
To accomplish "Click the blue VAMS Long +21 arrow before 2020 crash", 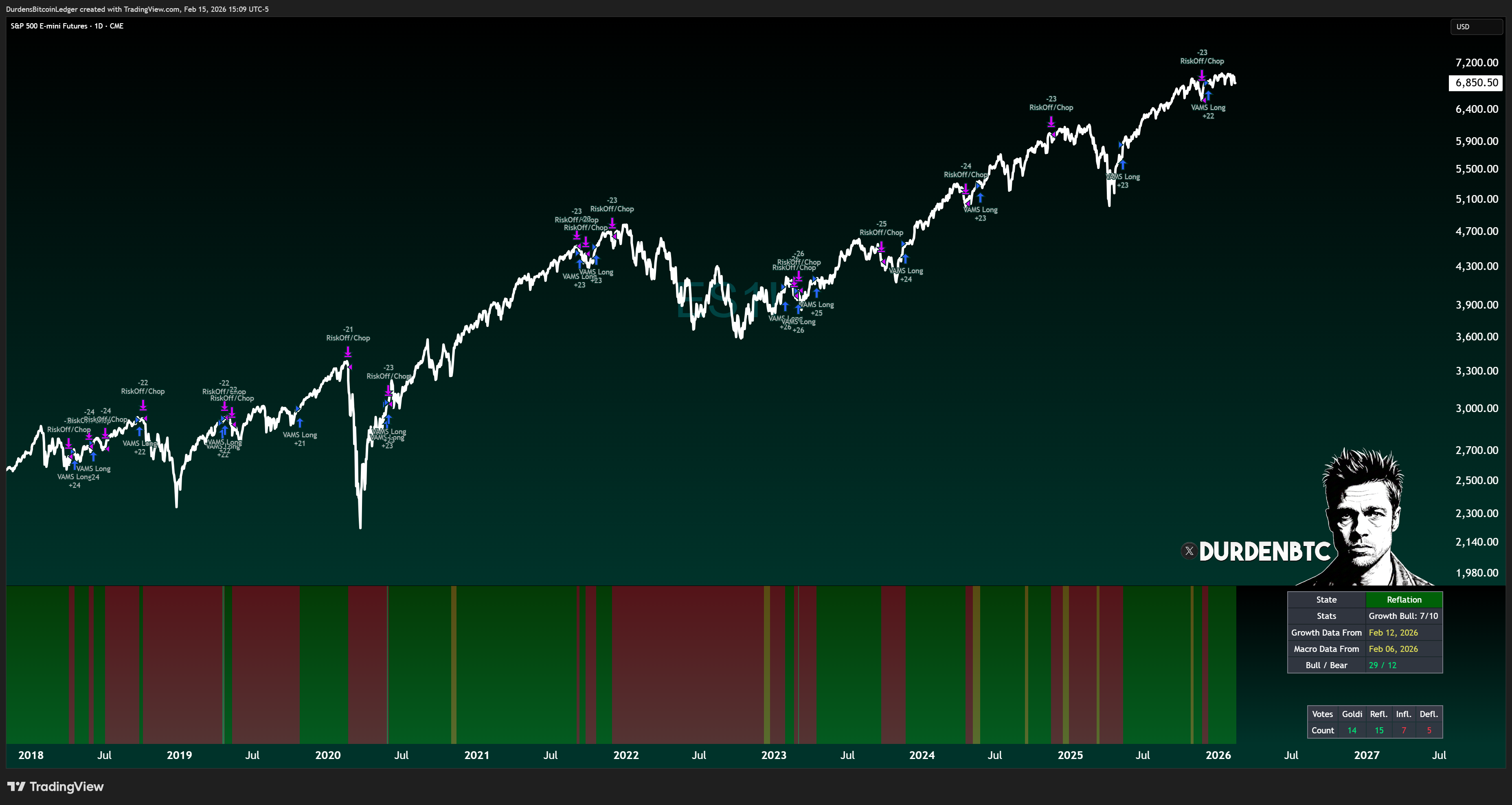I will point(299,421).
